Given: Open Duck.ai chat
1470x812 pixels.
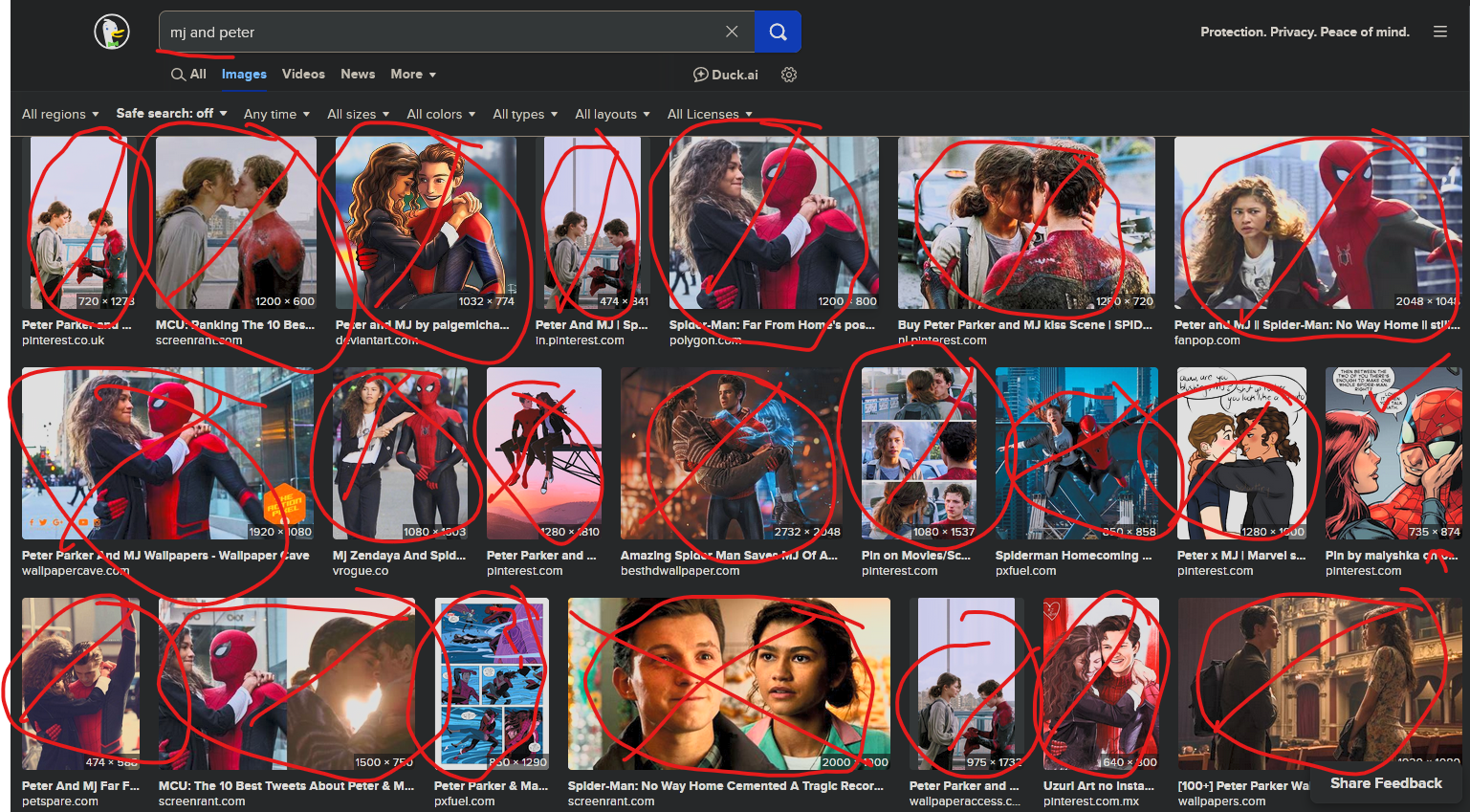Looking at the screenshot, I should [725, 75].
